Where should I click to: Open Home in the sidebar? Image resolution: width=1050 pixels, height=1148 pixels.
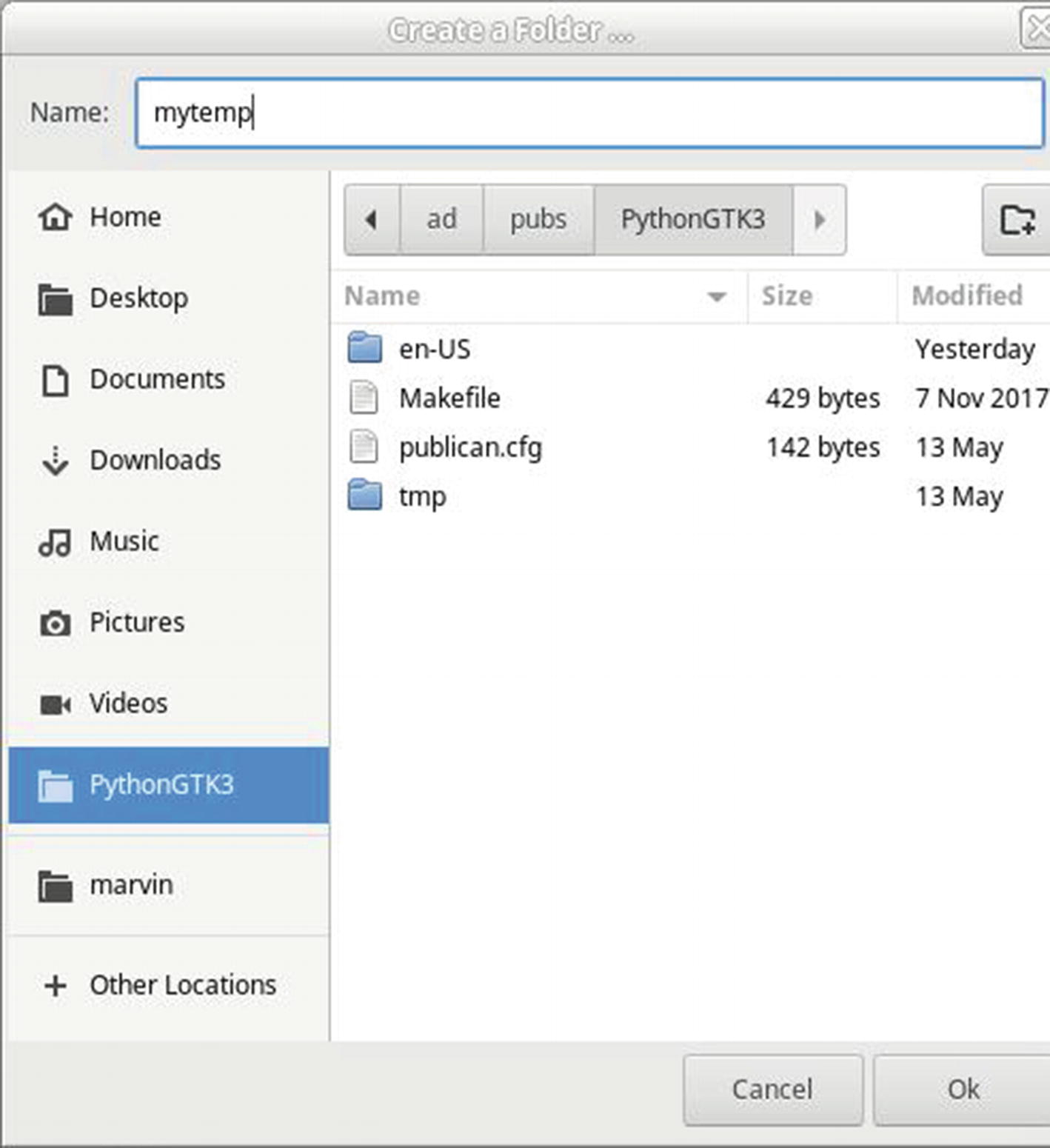point(124,217)
